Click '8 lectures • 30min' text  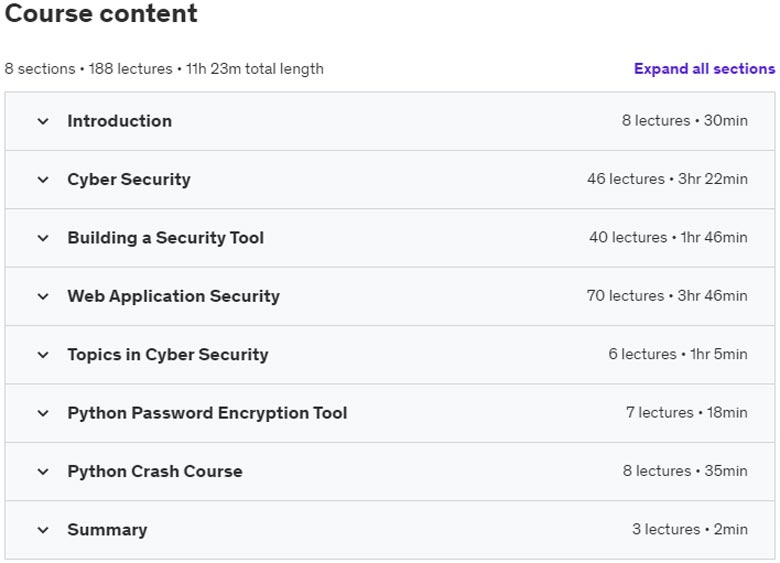[x=684, y=120]
